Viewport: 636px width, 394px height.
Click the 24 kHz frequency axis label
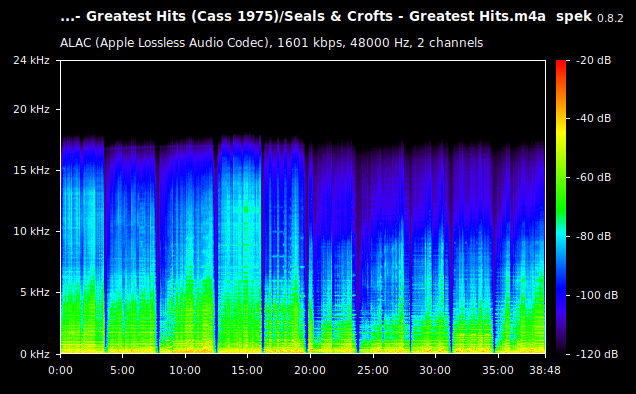tap(31, 60)
